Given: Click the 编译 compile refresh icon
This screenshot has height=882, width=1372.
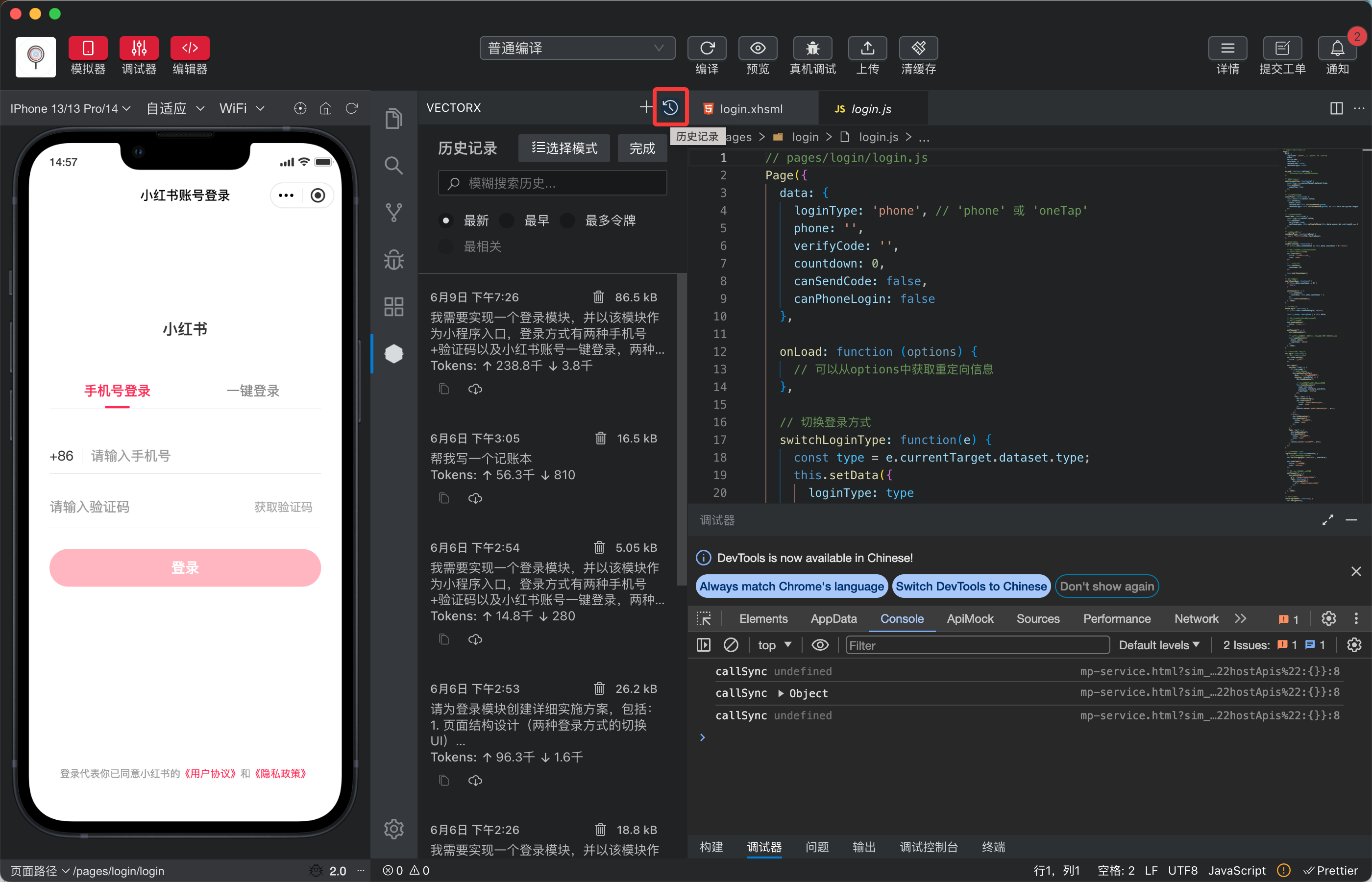Looking at the screenshot, I should coord(707,48).
